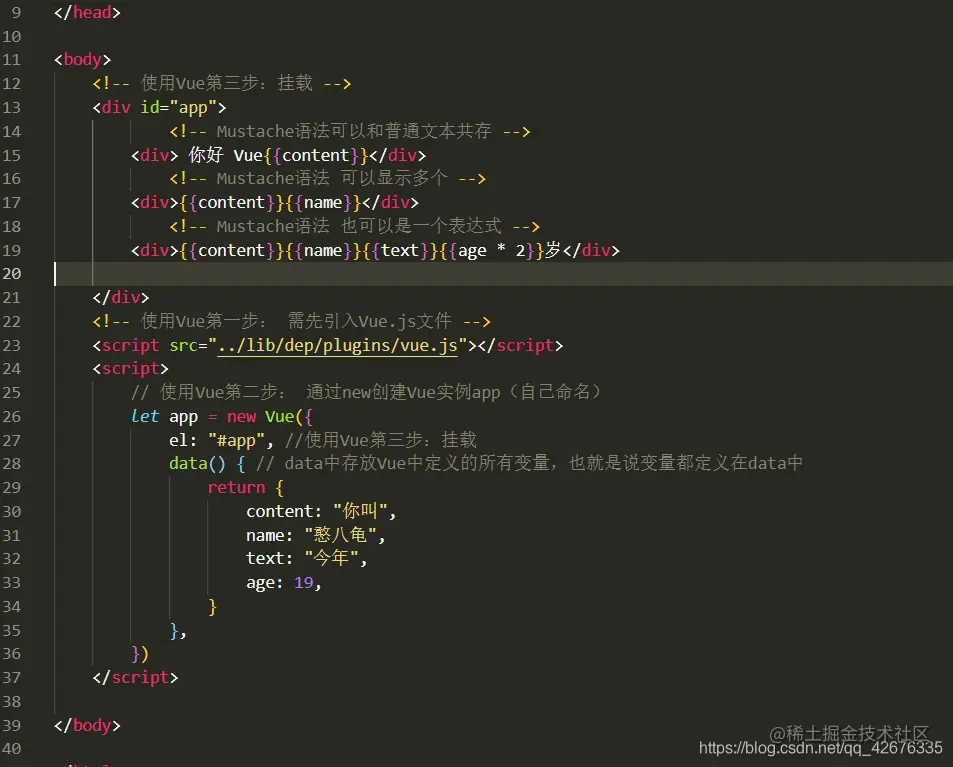Image resolution: width=953 pixels, height=767 pixels.
Task: Click line number 11 in the gutter
Action: click(12, 60)
